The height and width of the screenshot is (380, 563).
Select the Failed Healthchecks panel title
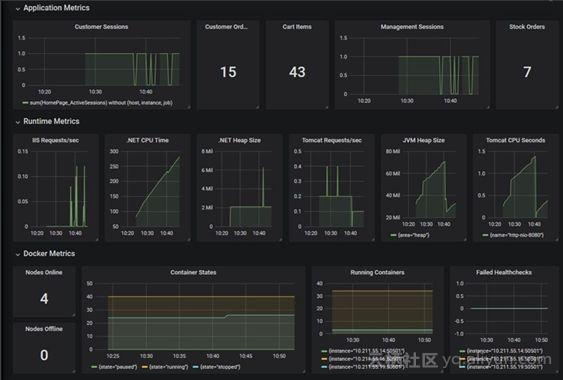[x=504, y=273]
